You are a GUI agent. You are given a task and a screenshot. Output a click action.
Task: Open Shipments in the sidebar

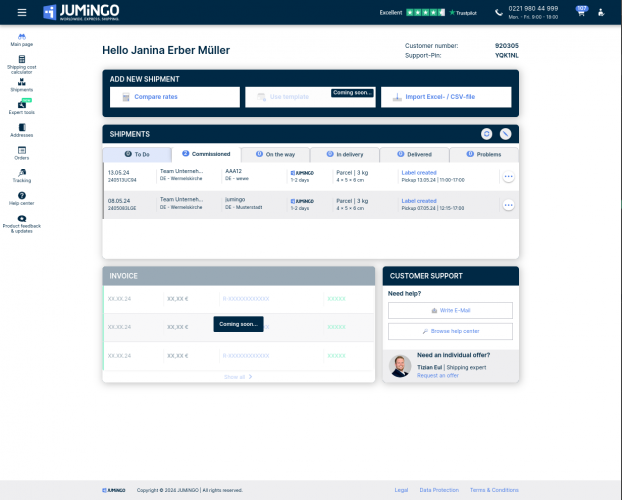tap(22, 85)
